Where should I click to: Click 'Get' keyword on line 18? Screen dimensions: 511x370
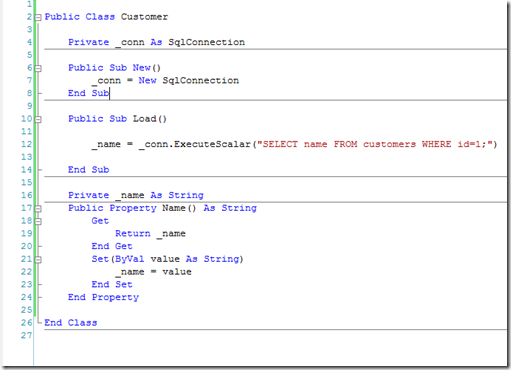pos(100,221)
